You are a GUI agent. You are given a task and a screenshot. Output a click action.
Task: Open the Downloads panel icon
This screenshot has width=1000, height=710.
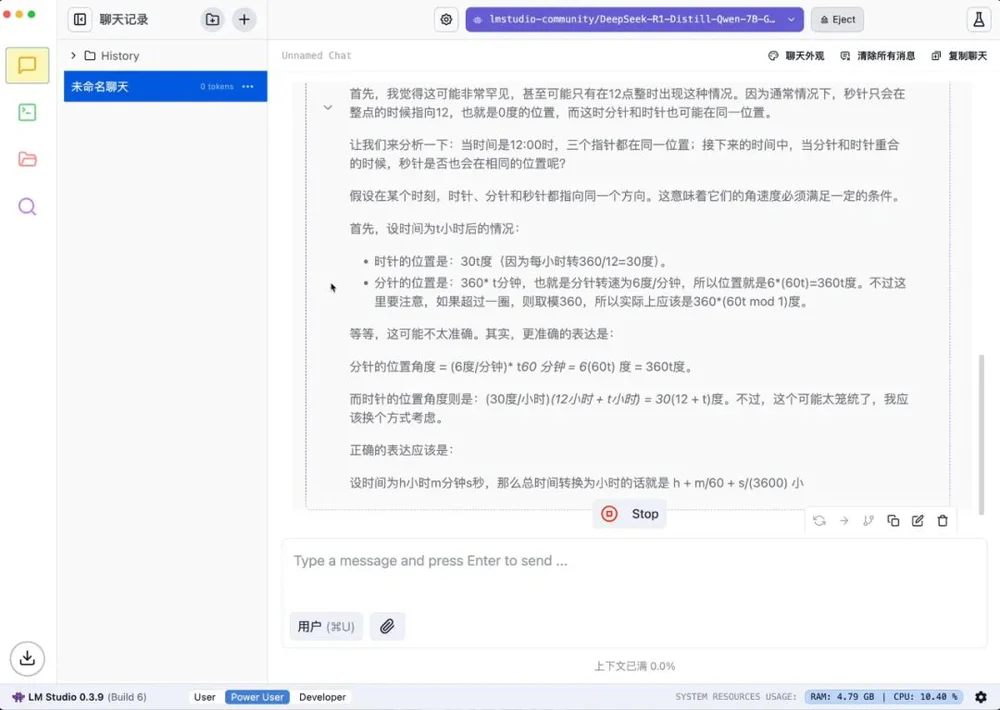27,657
